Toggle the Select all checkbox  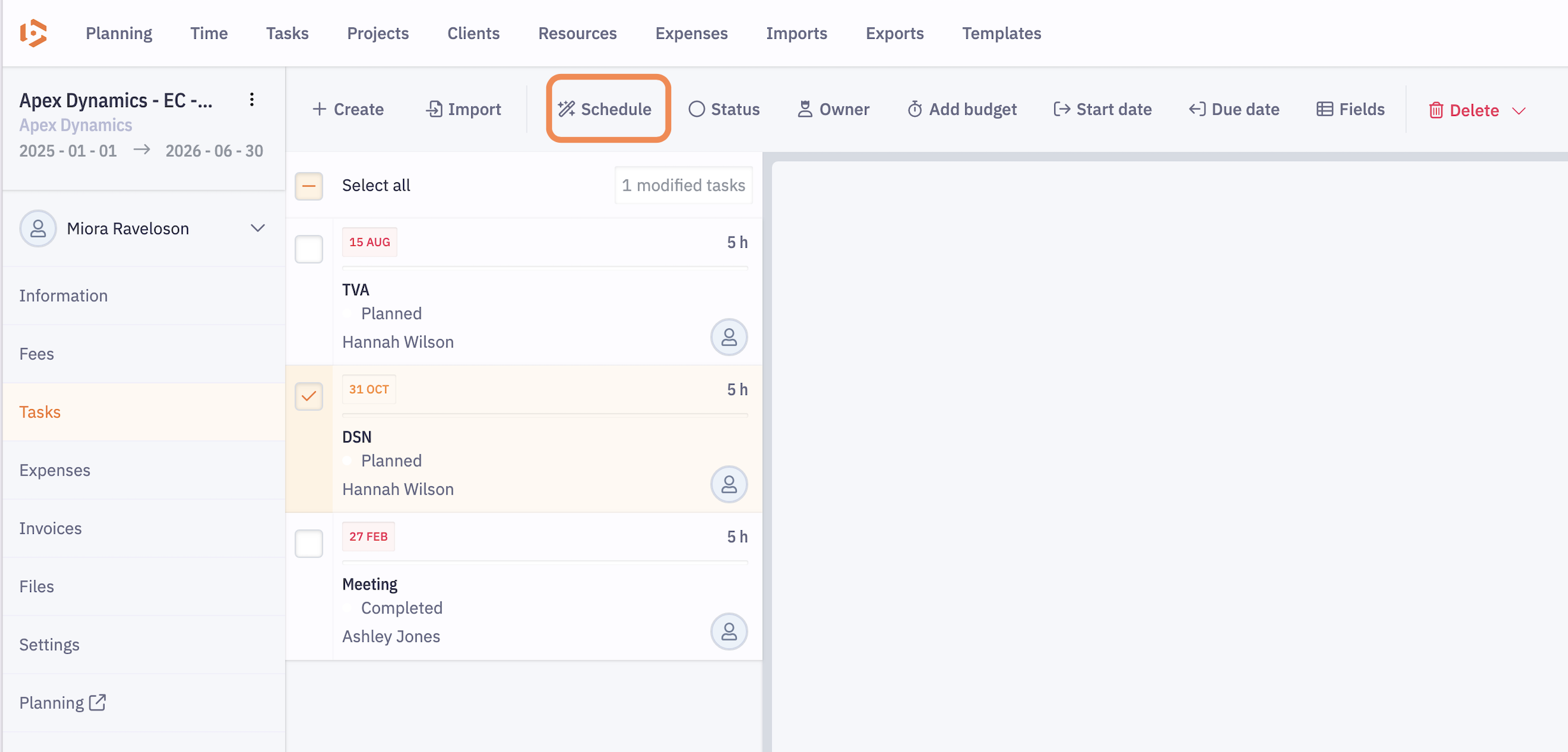(x=309, y=185)
